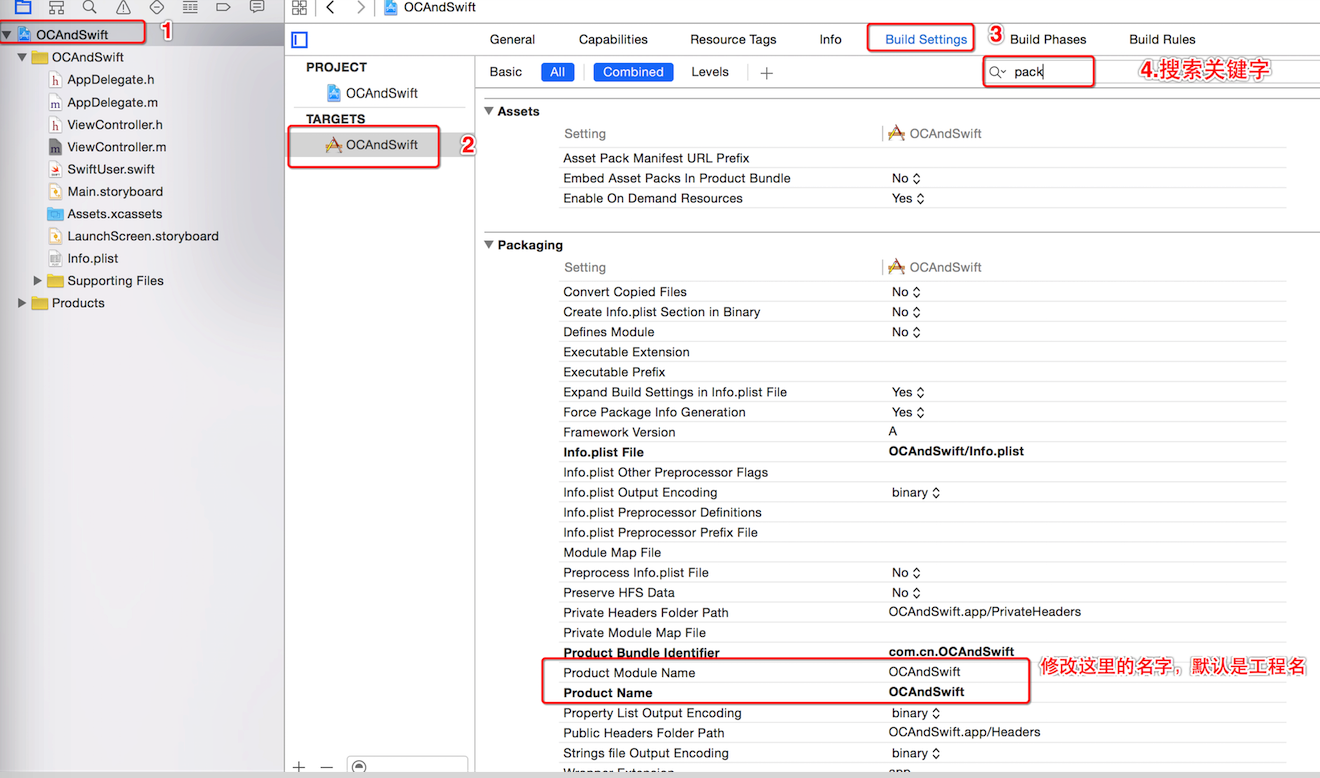Select Product Bundle Identifier value com.cn.OCAndSwift
1320x778 pixels.
(951, 652)
